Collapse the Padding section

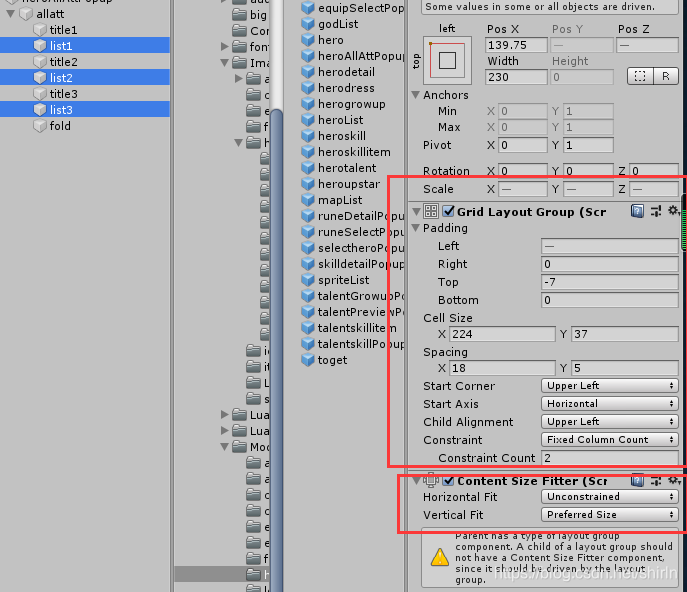coord(416,228)
